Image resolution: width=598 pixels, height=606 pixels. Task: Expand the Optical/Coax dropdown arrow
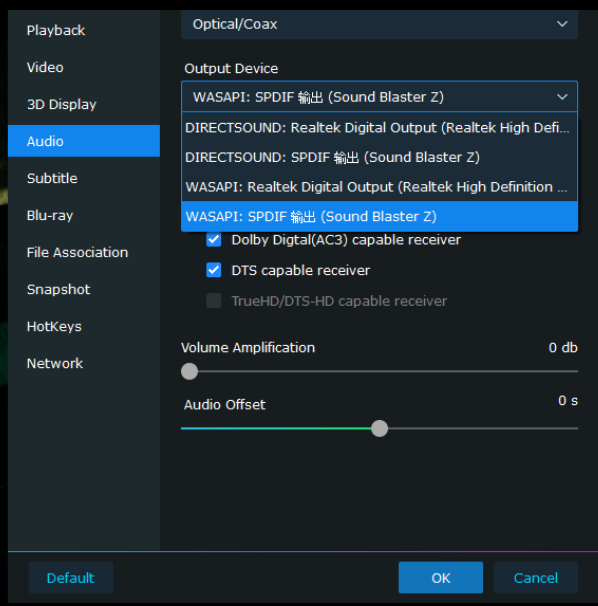562,24
